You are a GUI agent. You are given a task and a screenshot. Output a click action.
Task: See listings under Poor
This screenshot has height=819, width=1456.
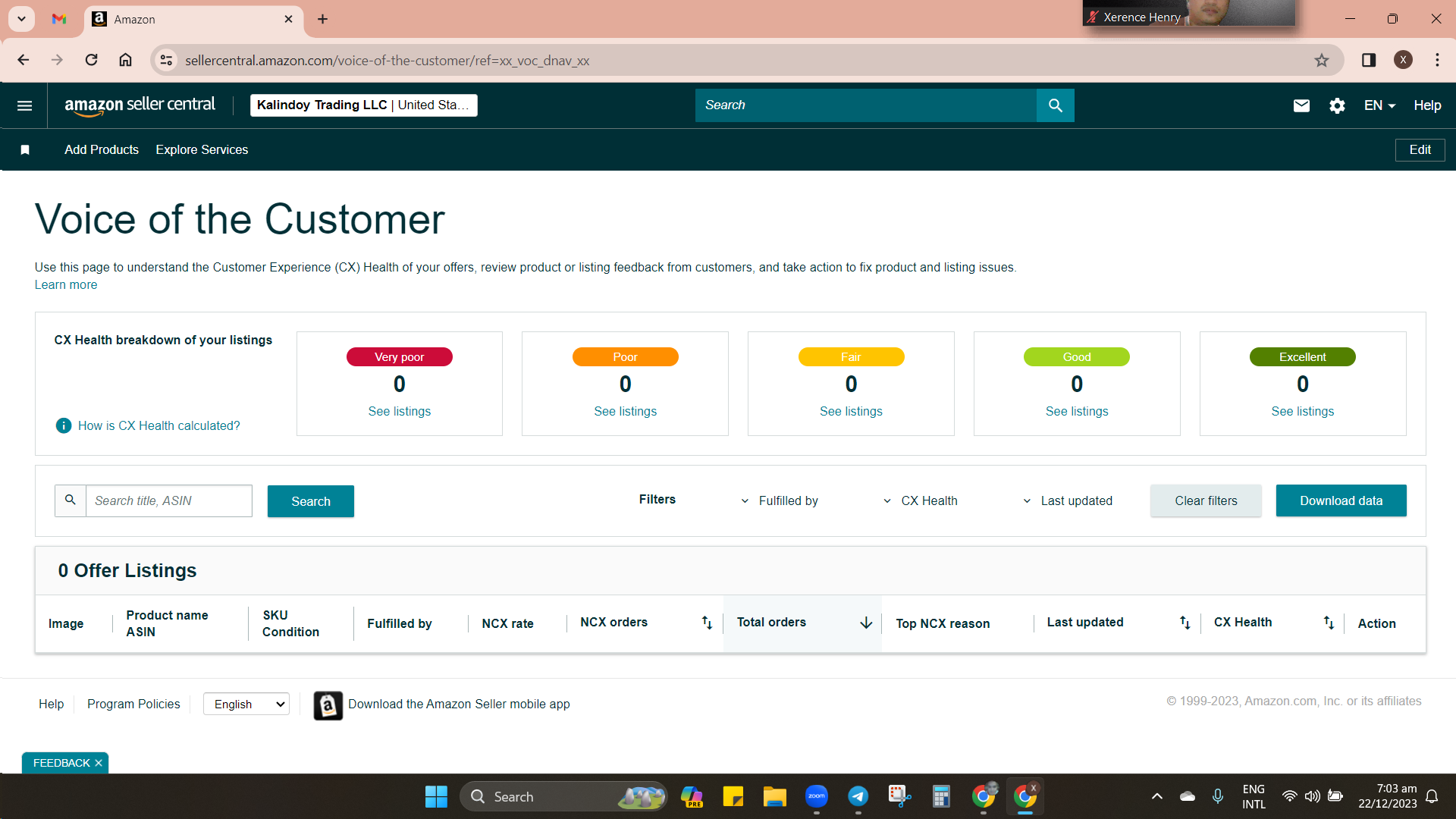(626, 412)
